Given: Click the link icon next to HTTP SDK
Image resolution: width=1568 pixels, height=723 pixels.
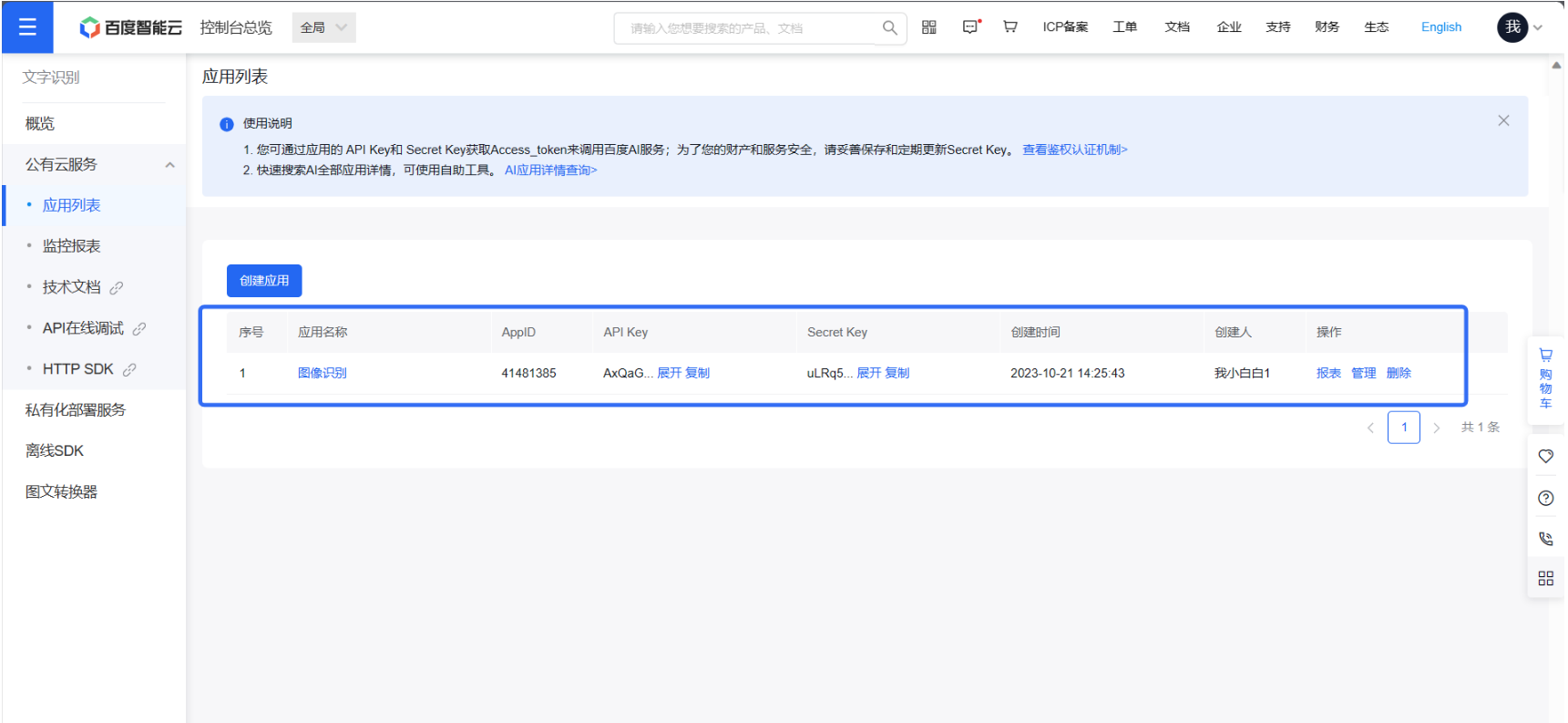Looking at the screenshot, I should [129, 370].
